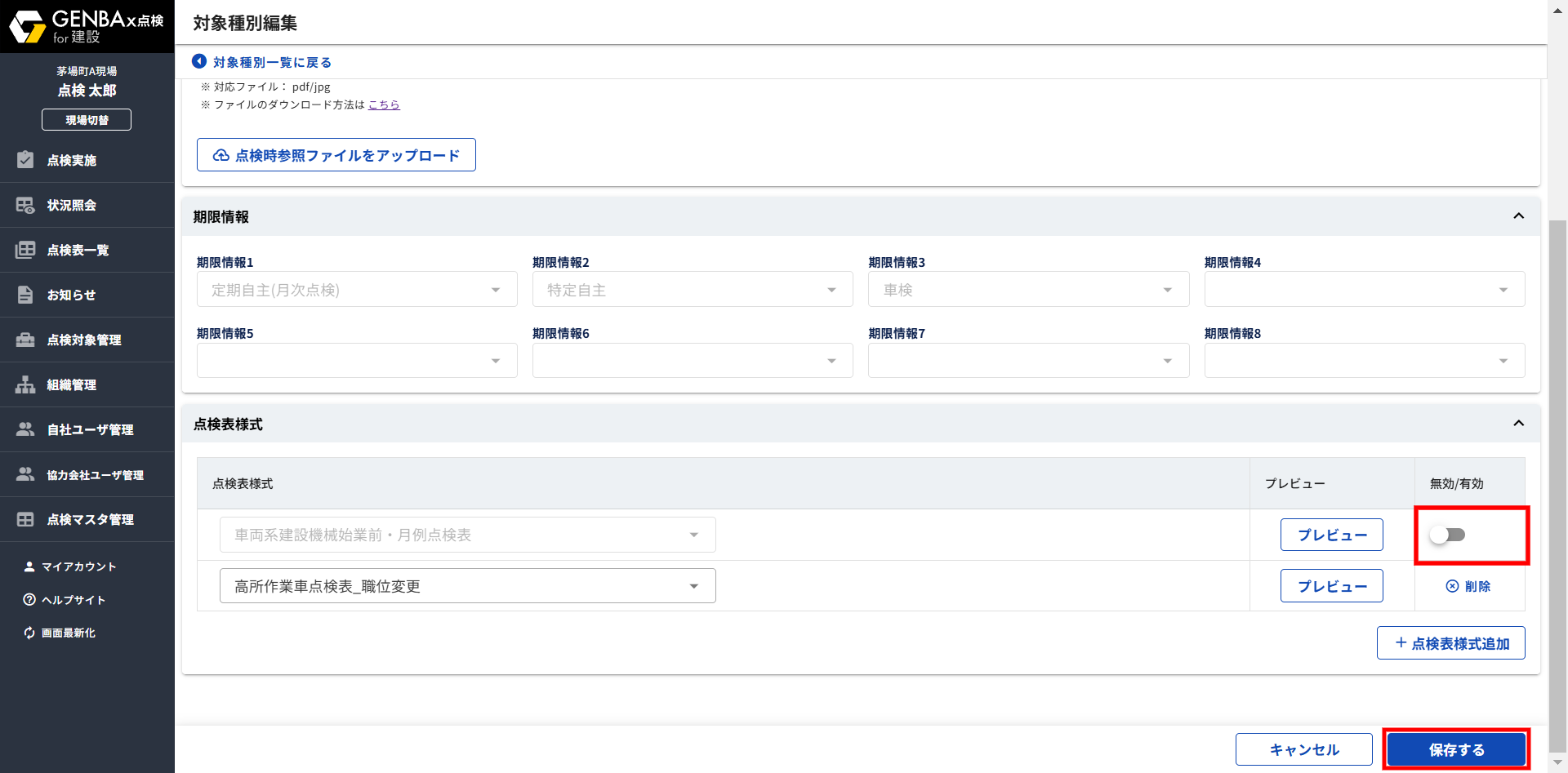Open 点検マスタ管理 menu item

90,519
